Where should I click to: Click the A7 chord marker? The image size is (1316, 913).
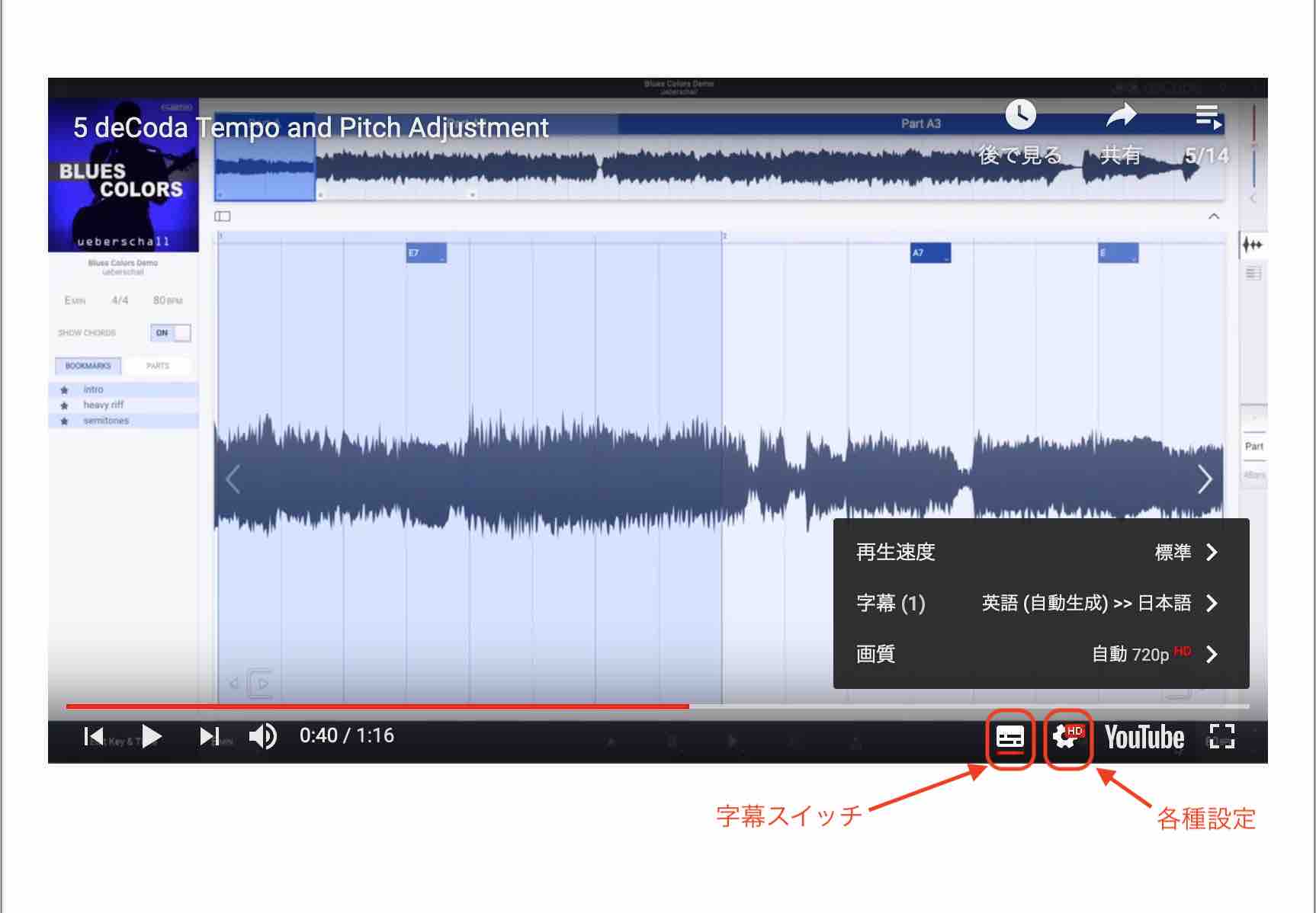click(929, 253)
